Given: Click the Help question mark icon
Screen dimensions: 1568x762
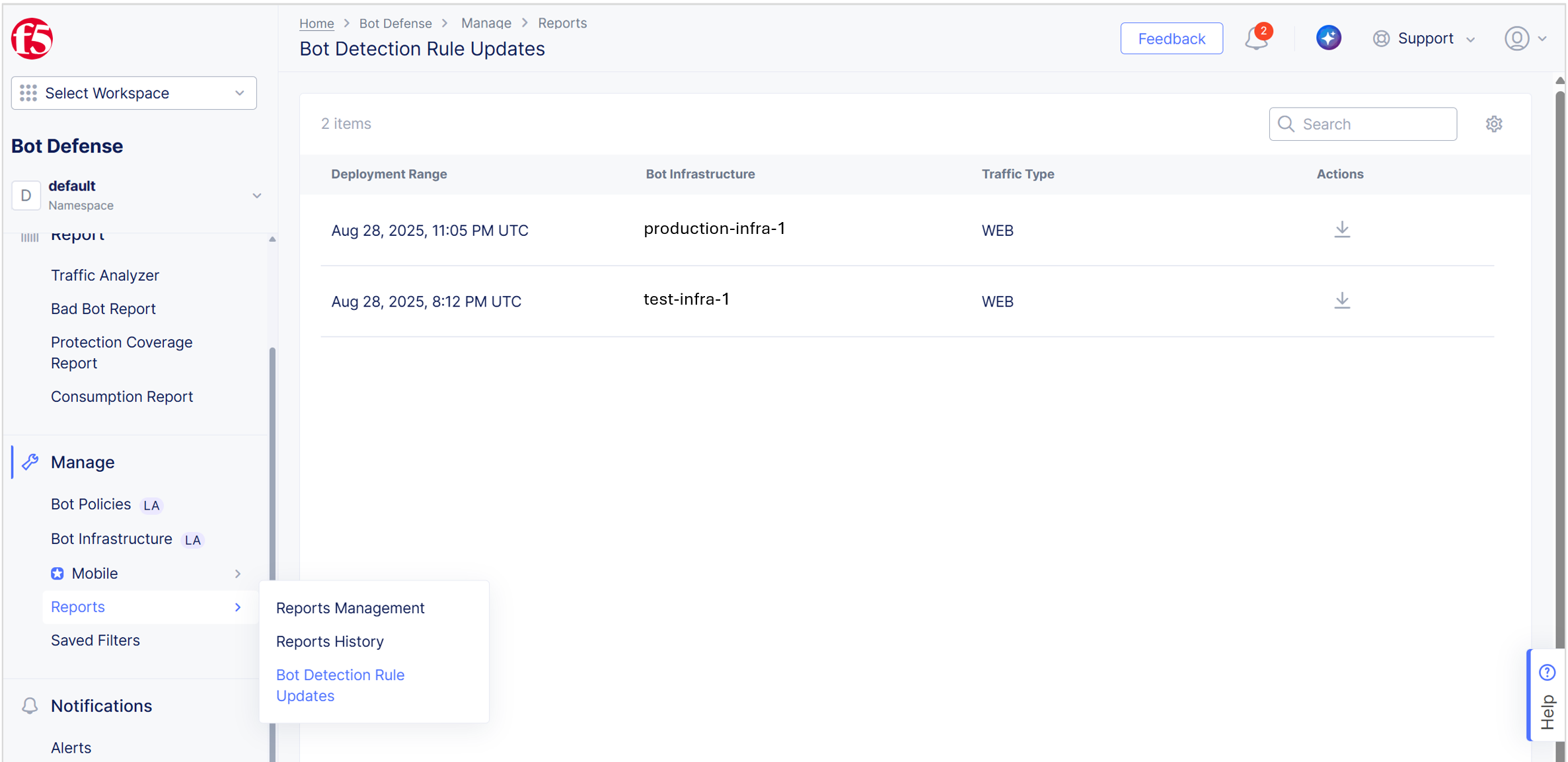Looking at the screenshot, I should click(x=1547, y=671).
